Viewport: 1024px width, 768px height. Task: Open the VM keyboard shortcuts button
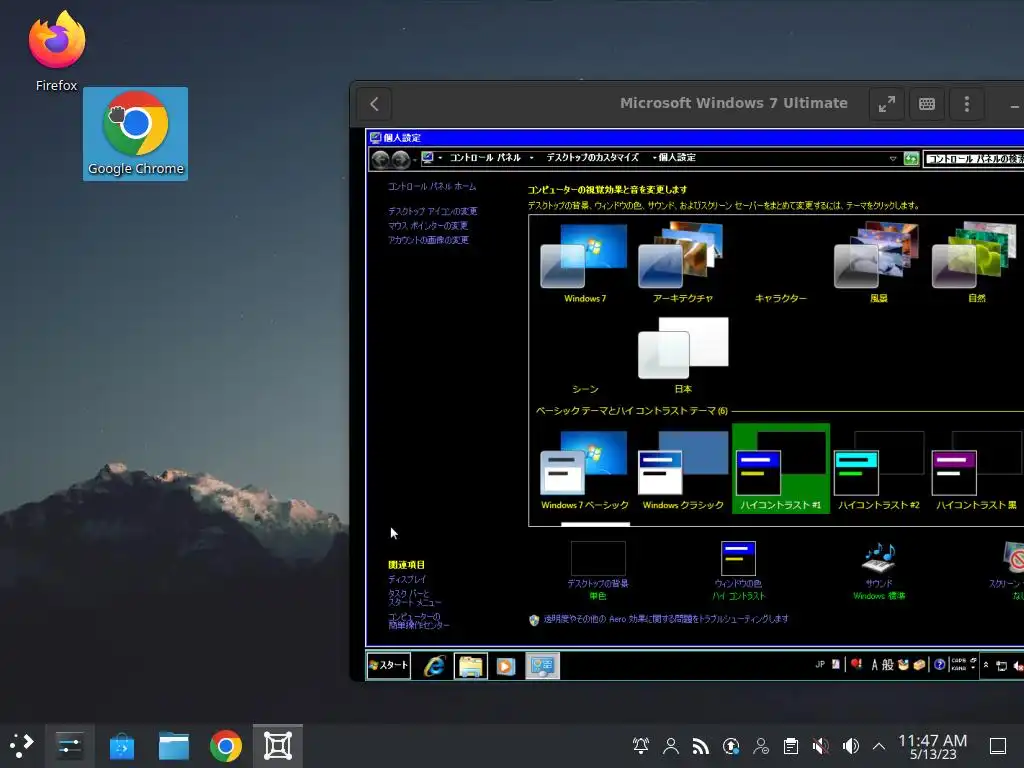click(x=926, y=104)
